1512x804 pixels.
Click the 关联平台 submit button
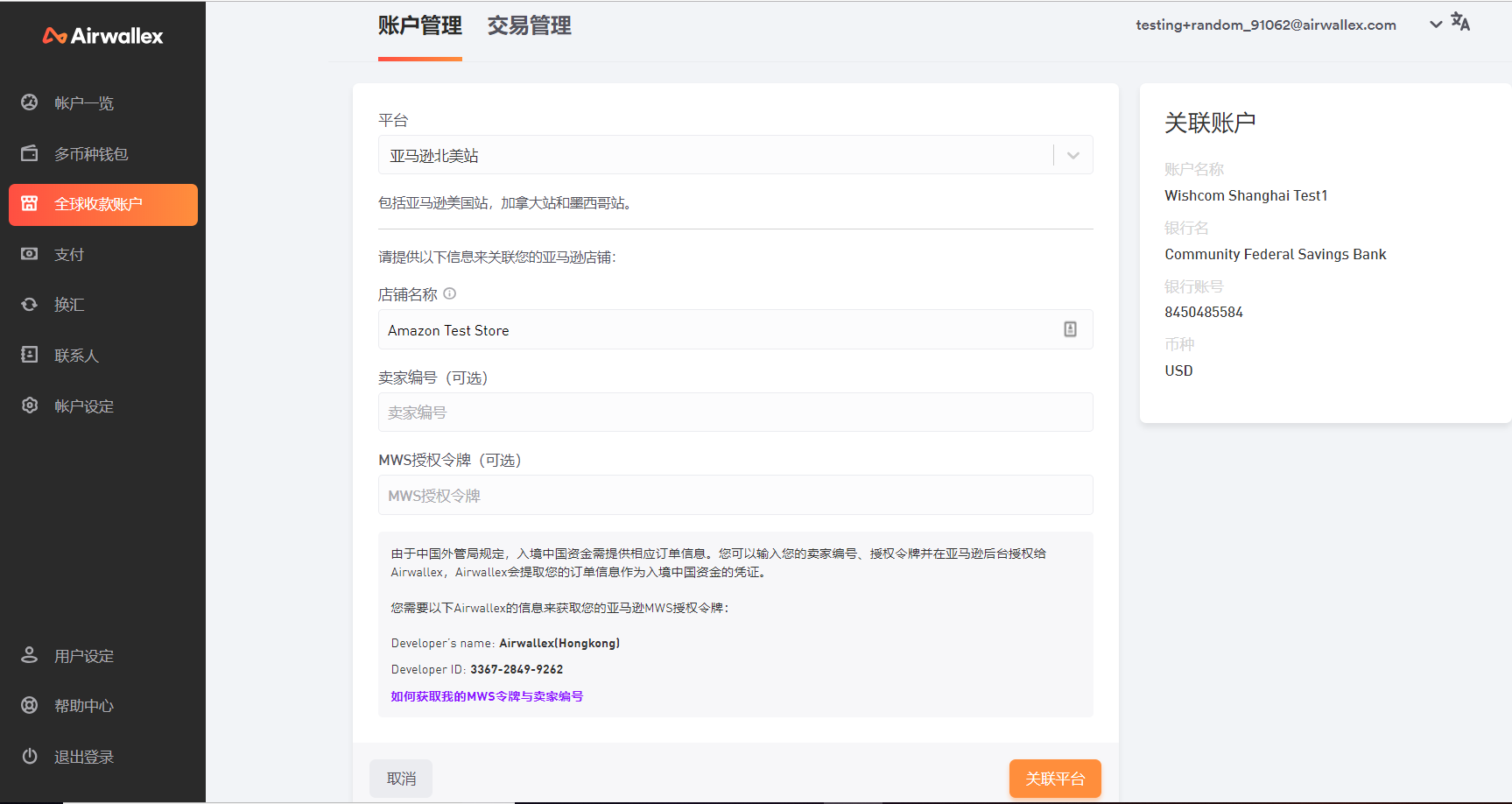[x=1055, y=779]
